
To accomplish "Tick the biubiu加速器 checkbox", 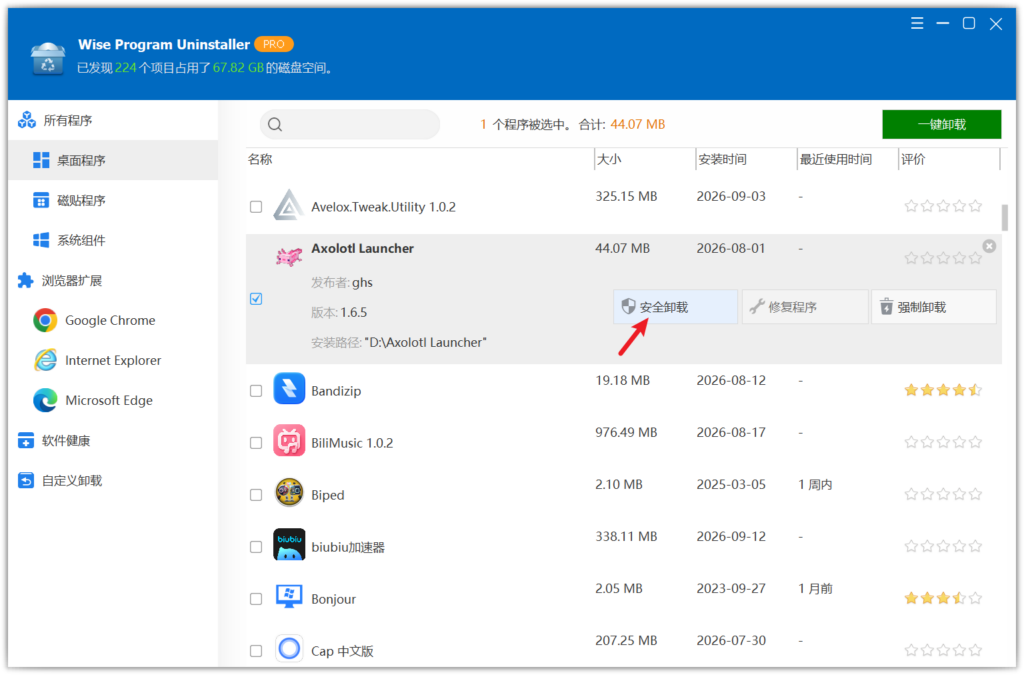I will [256, 547].
